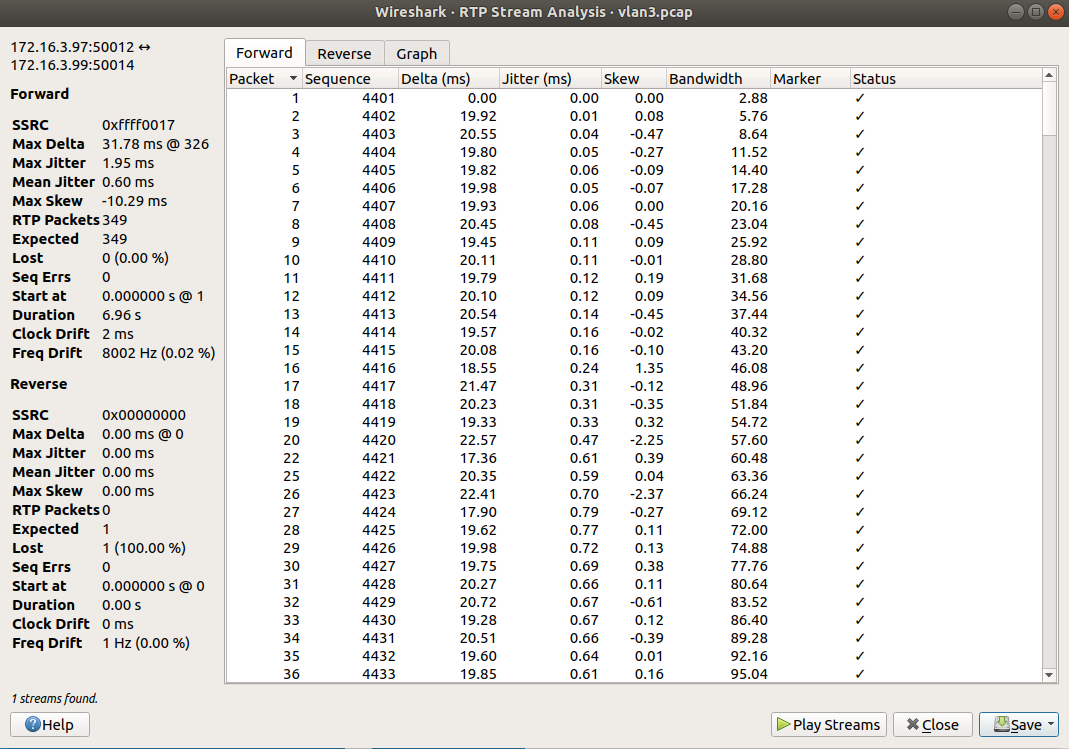Sort by Packet column header

click(264, 78)
